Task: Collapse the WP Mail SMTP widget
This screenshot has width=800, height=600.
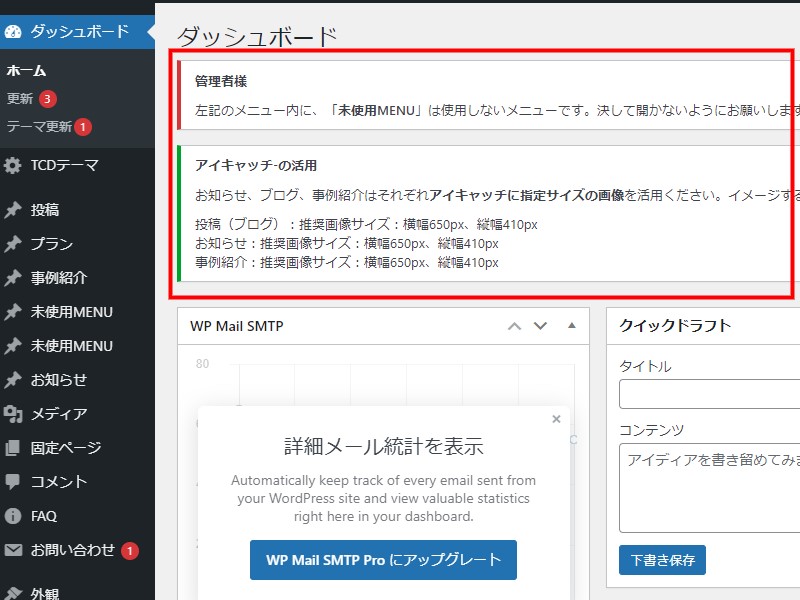Action: [x=573, y=326]
